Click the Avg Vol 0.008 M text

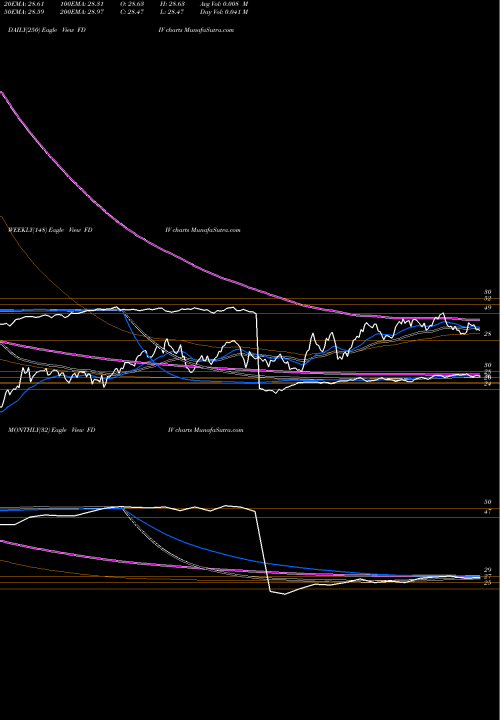tap(224, 4)
